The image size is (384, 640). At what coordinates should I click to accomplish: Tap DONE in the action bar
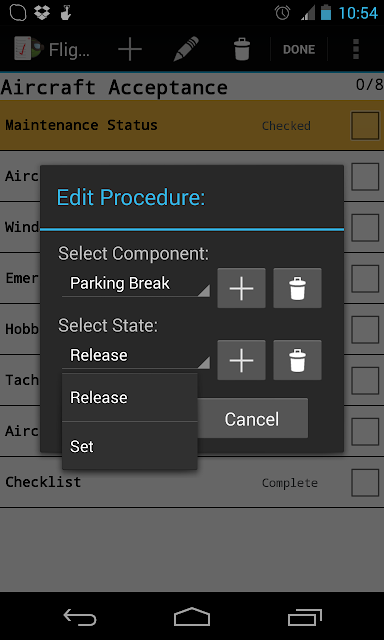pos(299,49)
